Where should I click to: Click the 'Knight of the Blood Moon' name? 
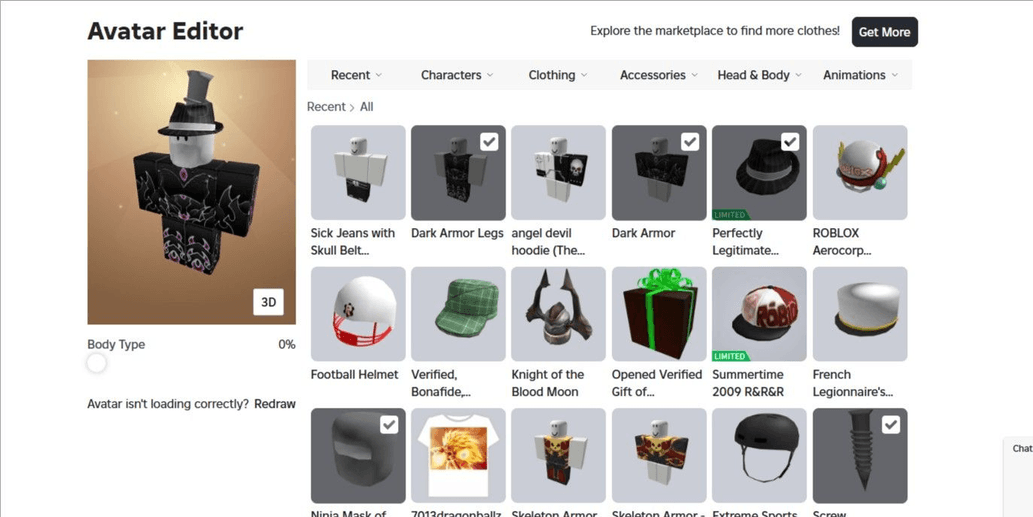(547, 383)
